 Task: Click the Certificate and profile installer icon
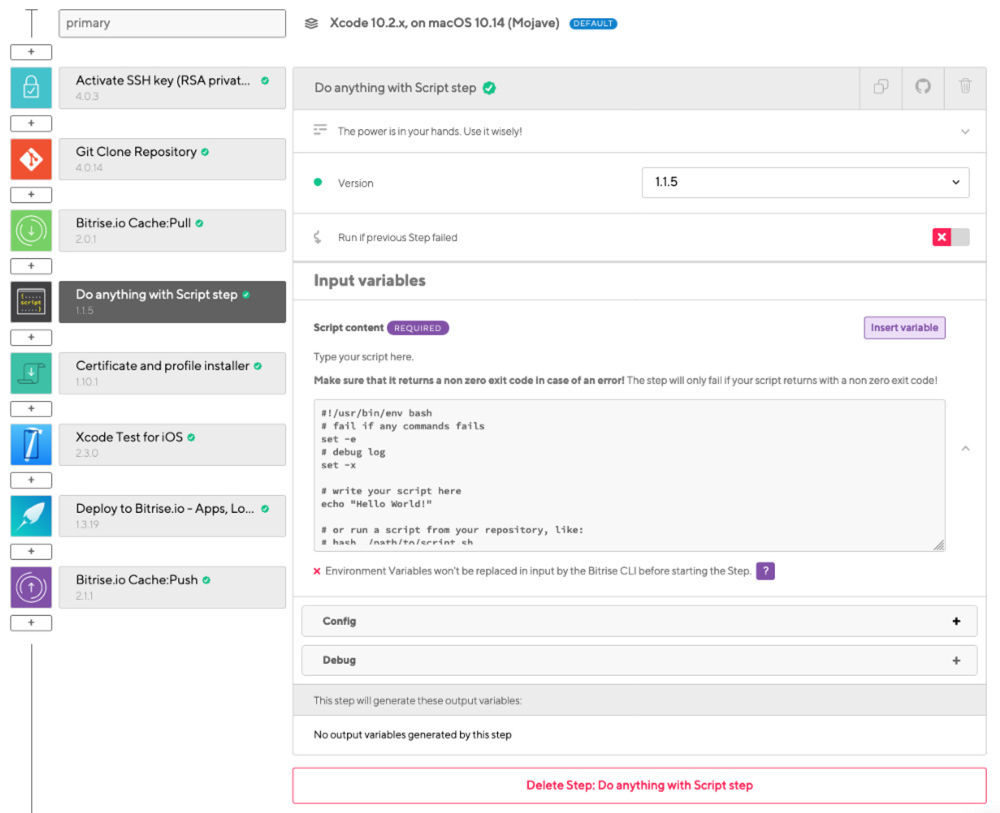click(x=31, y=373)
